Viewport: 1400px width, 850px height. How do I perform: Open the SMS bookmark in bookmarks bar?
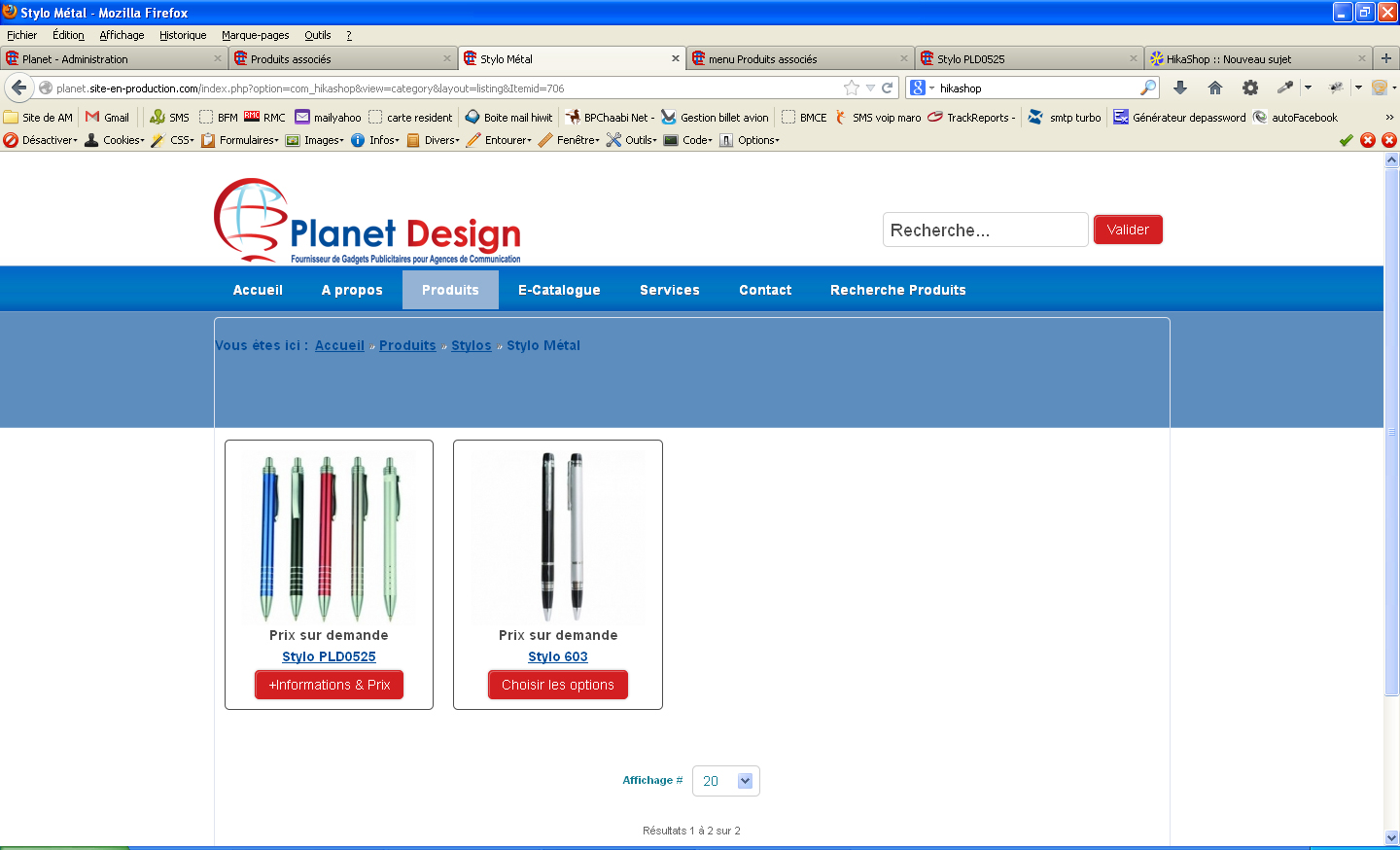(x=169, y=117)
